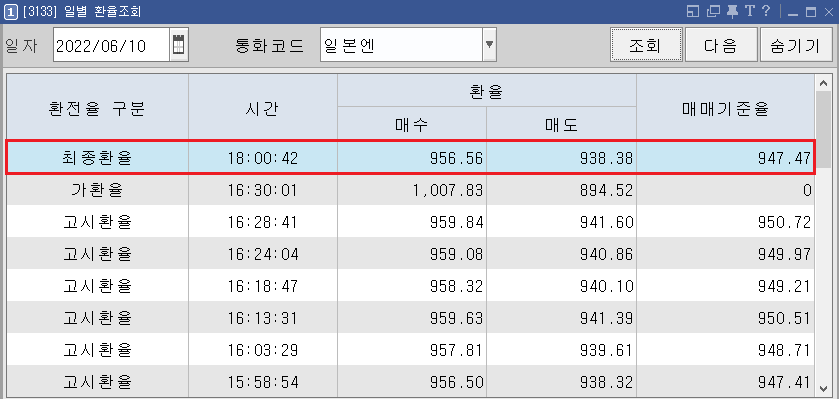Screen dimensions: 839x399
Task: Click the 고시환율 label in the 16:28:41 row
Action: pos(97,221)
